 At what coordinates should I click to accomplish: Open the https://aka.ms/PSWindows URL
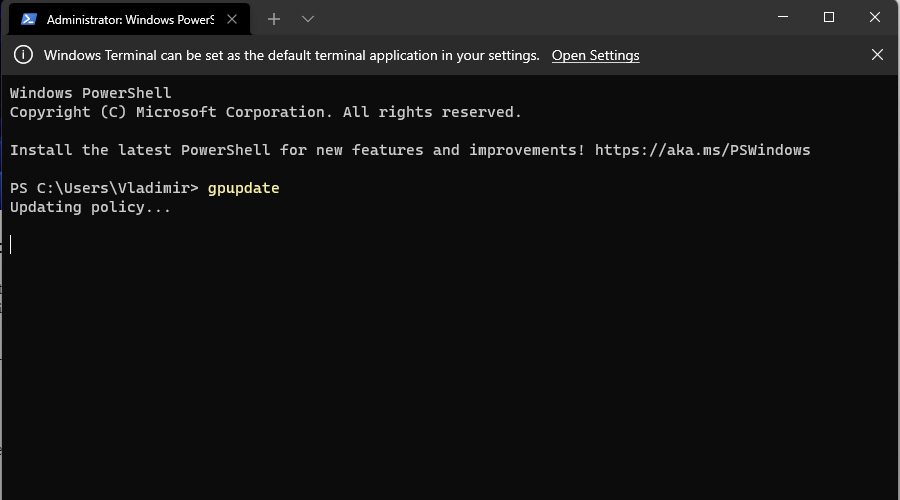[x=702, y=150]
